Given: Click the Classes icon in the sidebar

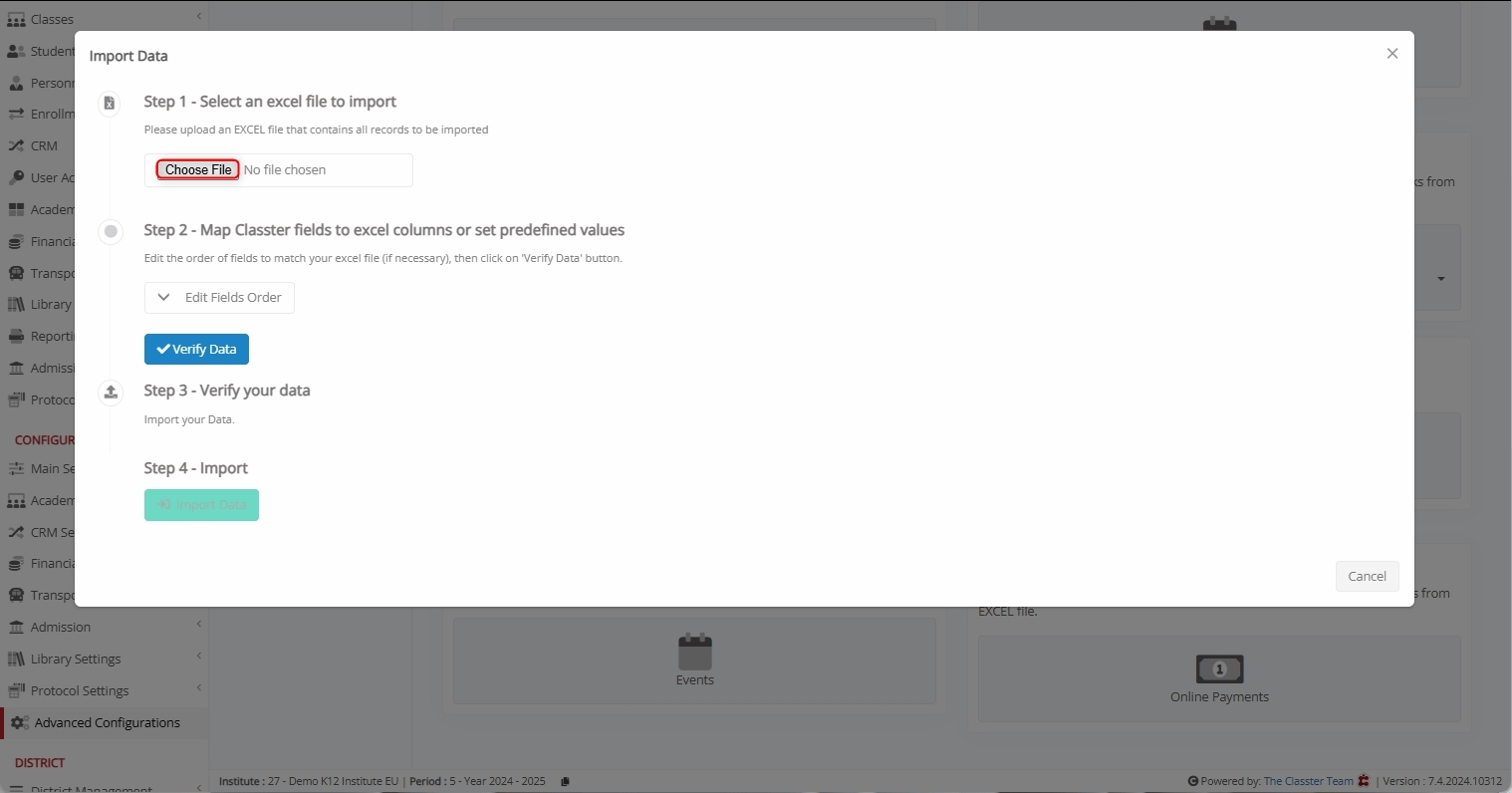Looking at the screenshot, I should tap(16, 20).
